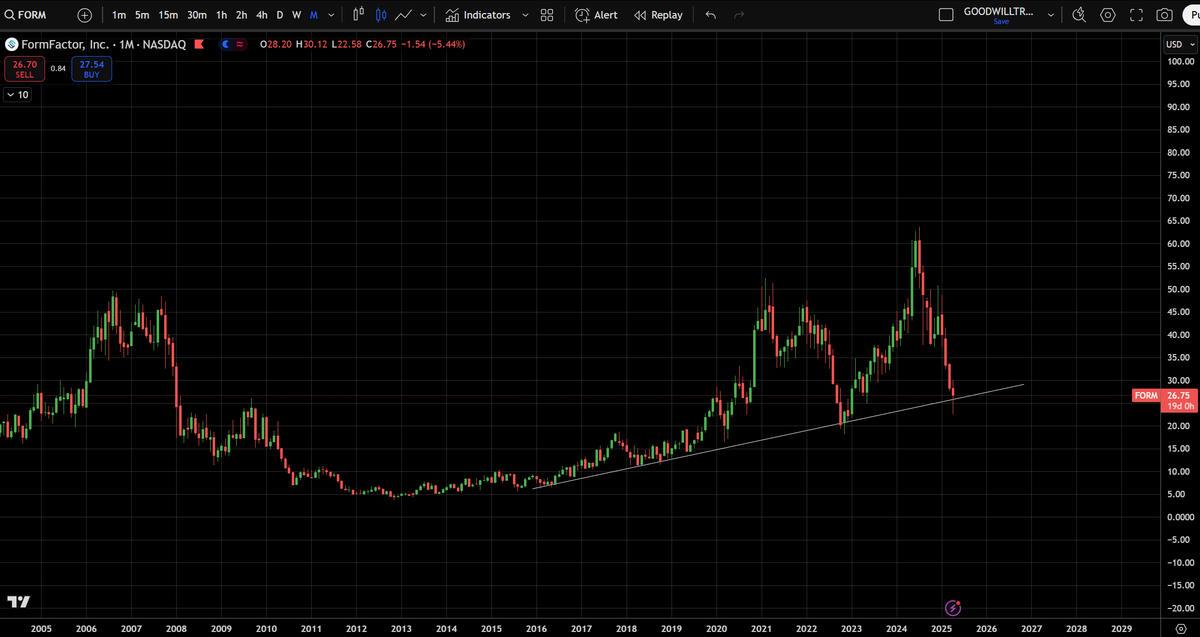Expand the collapsed indicators legend 10
The image size is (1200, 637).
(x=18, y=94)
